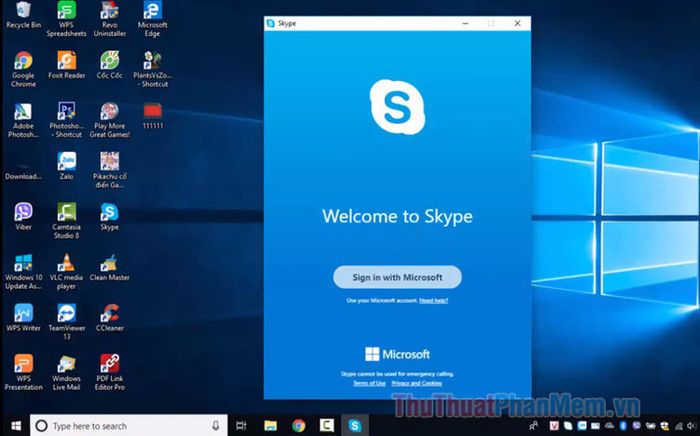Select the PDF Link Editor Pro icon
Viewport: 700px width, 436px height.
coord(109,372)
